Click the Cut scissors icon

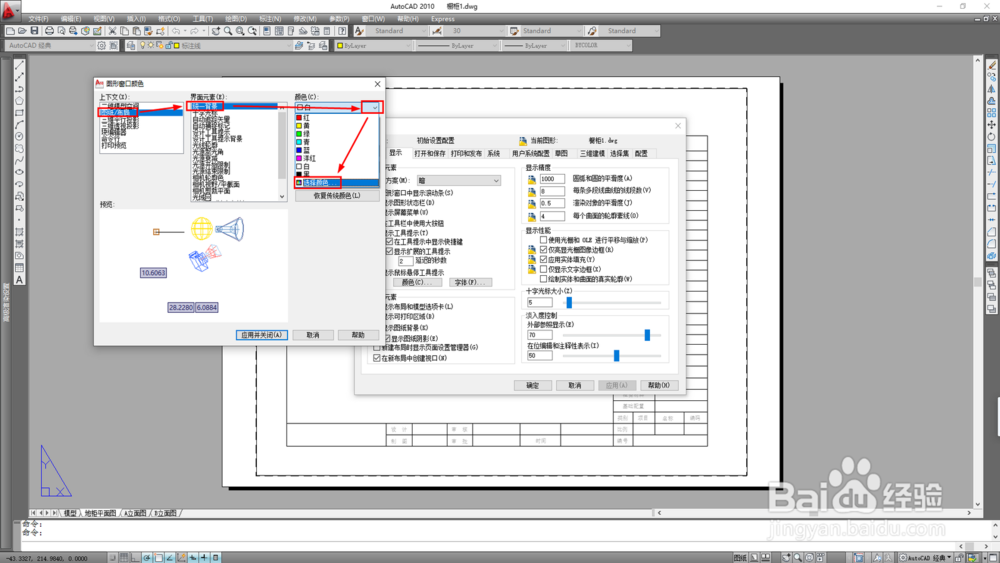tap(112, 31)
